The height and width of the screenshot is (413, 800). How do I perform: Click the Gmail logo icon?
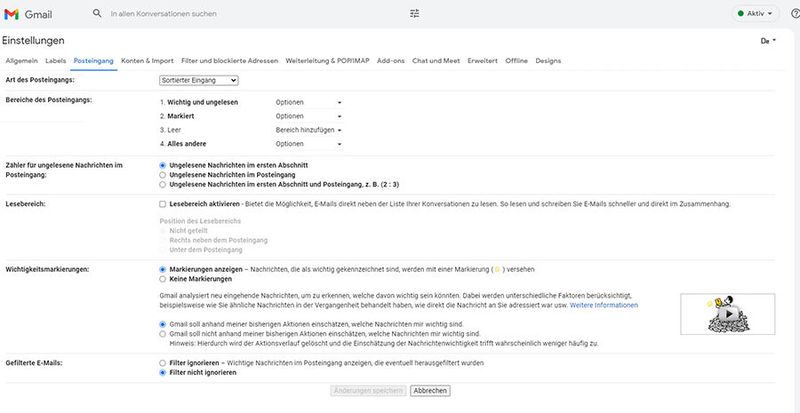pos(11,14)
